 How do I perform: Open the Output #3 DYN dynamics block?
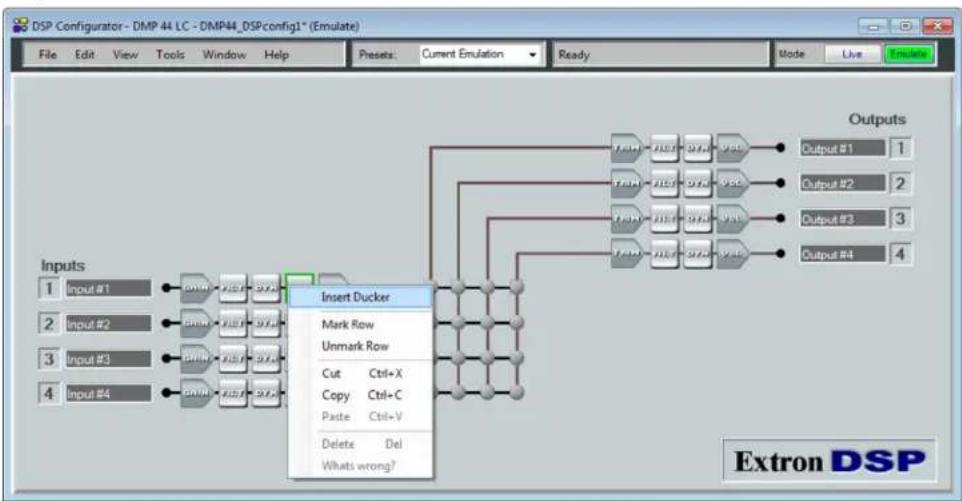coord(698,218)
